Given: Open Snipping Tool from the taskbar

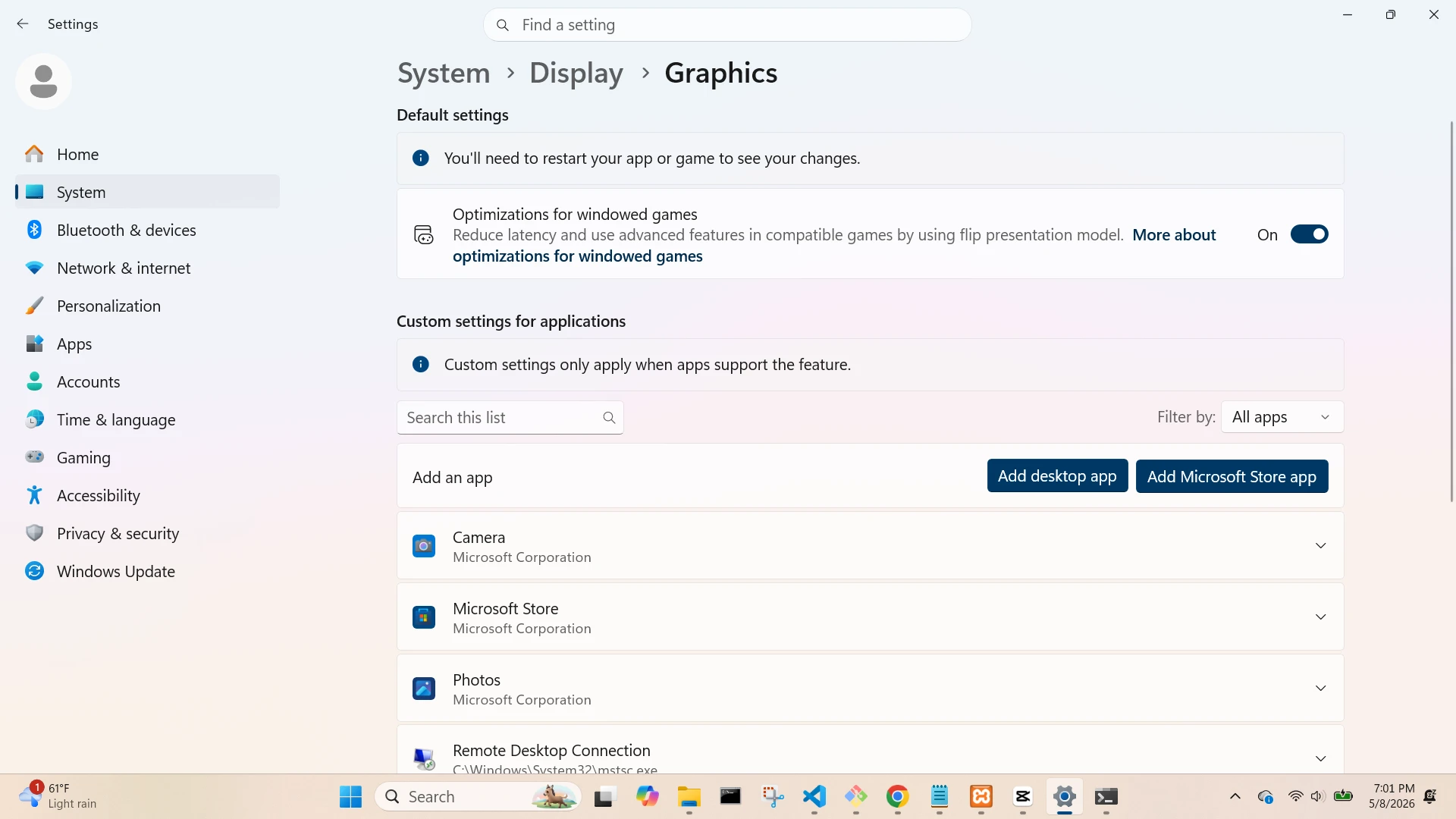Looking at the screenshot, I should click(x=772, y=796).
